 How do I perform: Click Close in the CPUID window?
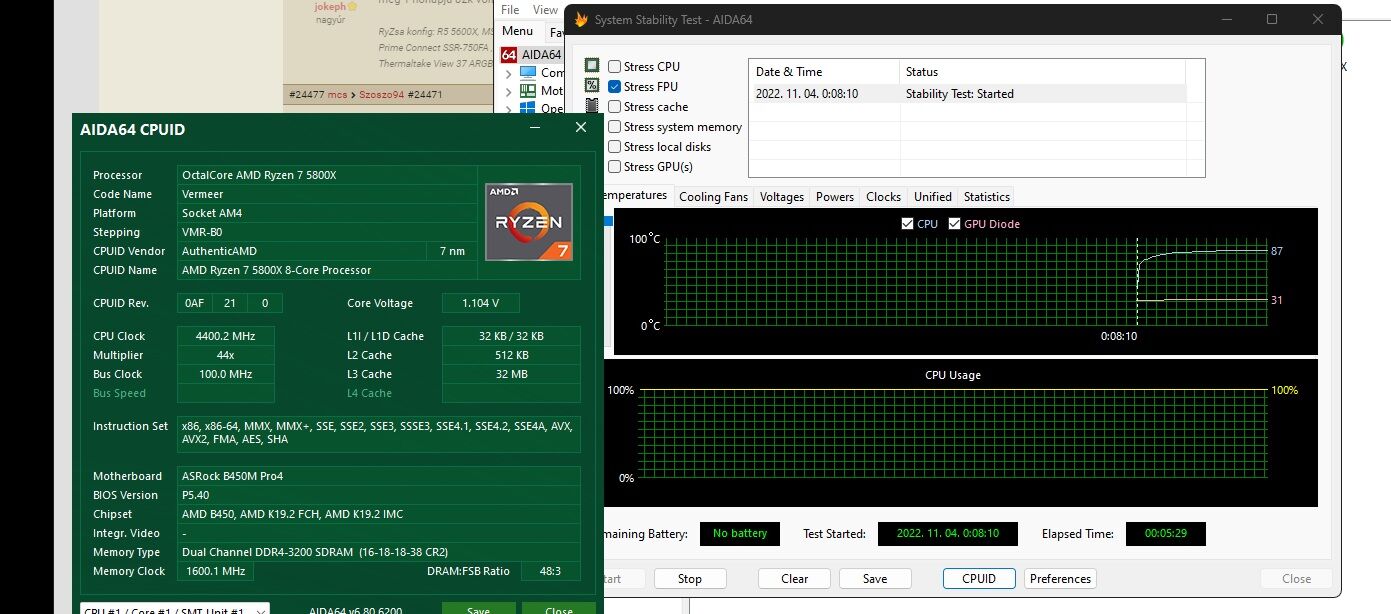coord(559,610)
